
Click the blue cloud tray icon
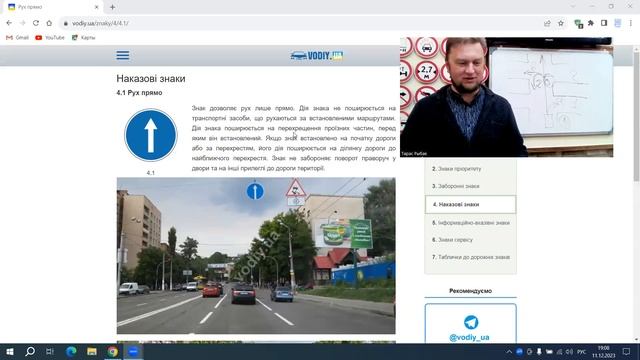click(x=519, y=351)
